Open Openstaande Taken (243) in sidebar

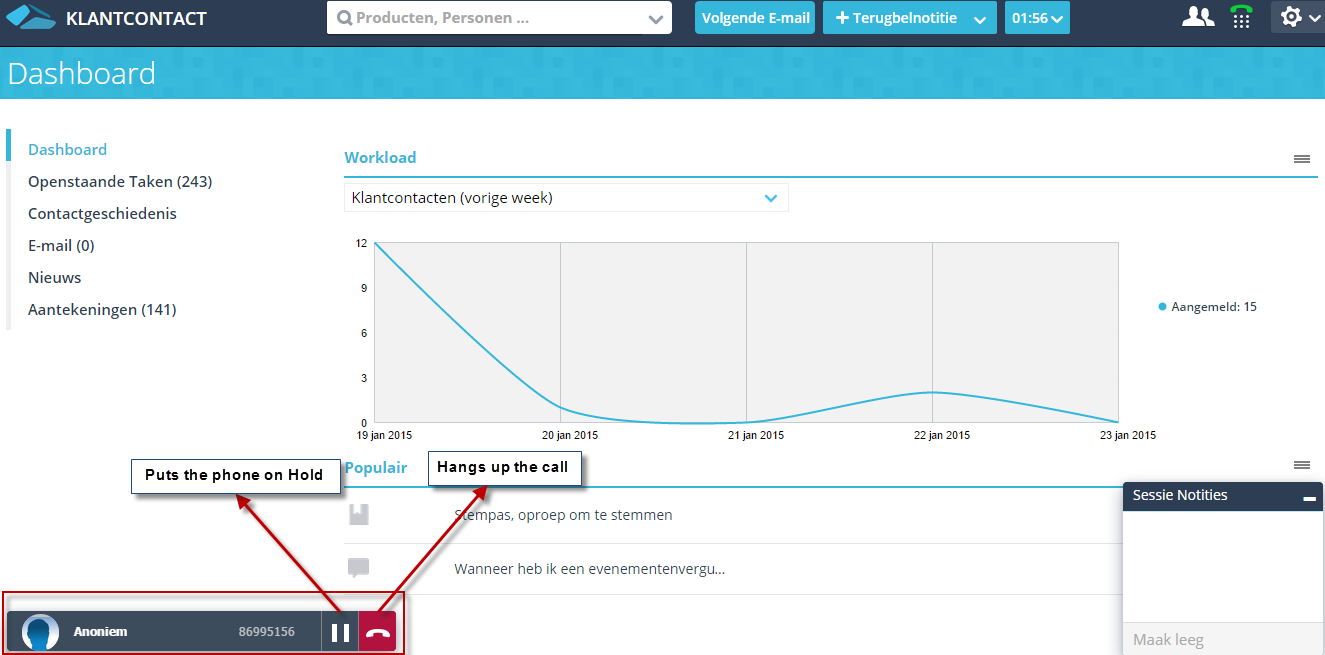(x=120, y=181)
